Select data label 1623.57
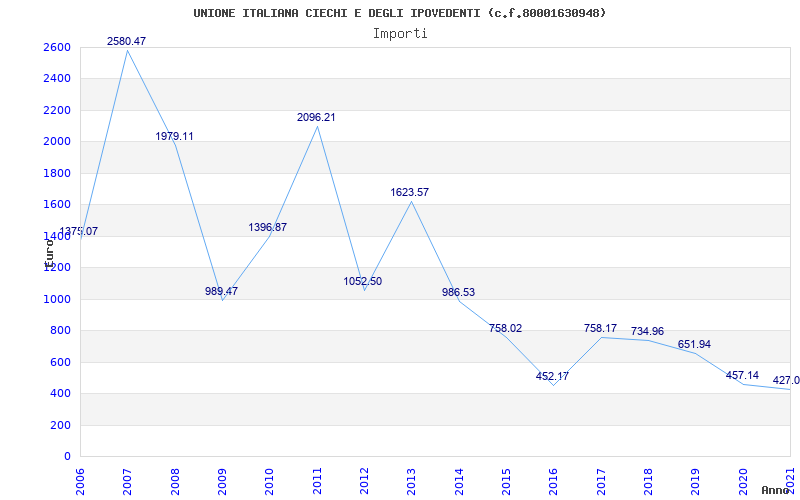The image size is (800, 500). (410, 192)
